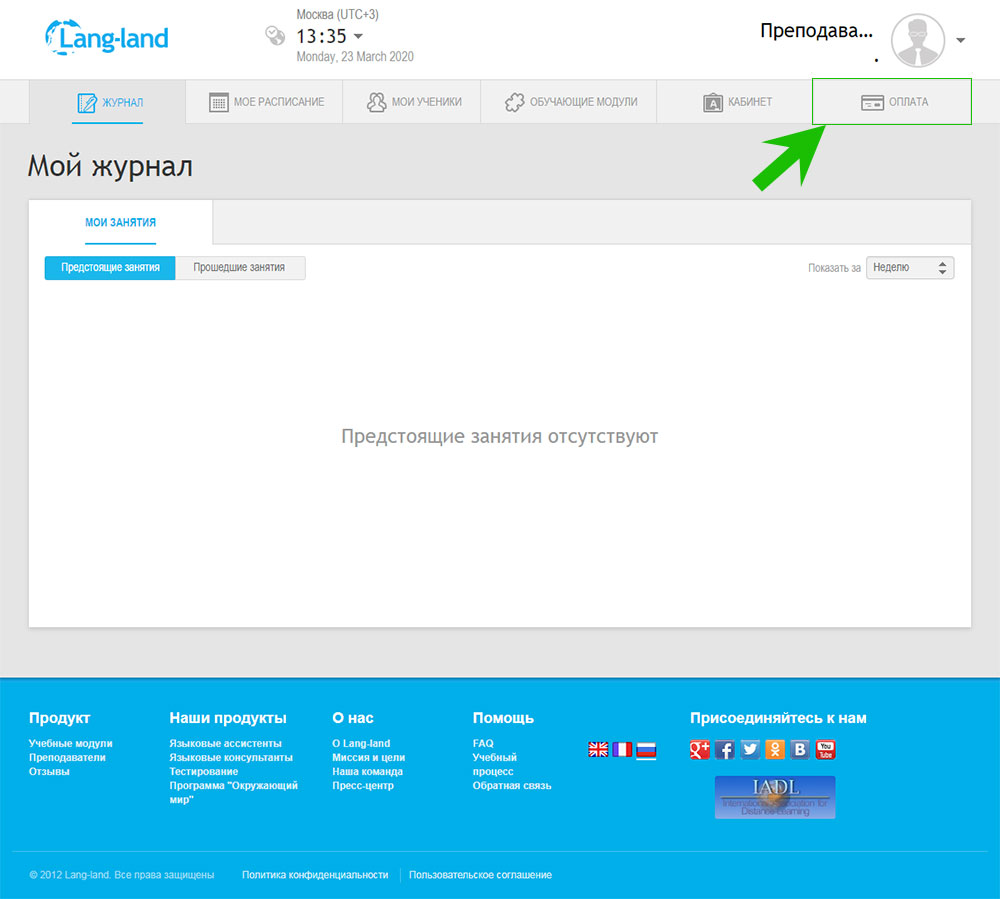Image resolution: width=1000 pixels, height=899 pixels.
Task: Switch language to English flag
Action: [x=598, y=749]
